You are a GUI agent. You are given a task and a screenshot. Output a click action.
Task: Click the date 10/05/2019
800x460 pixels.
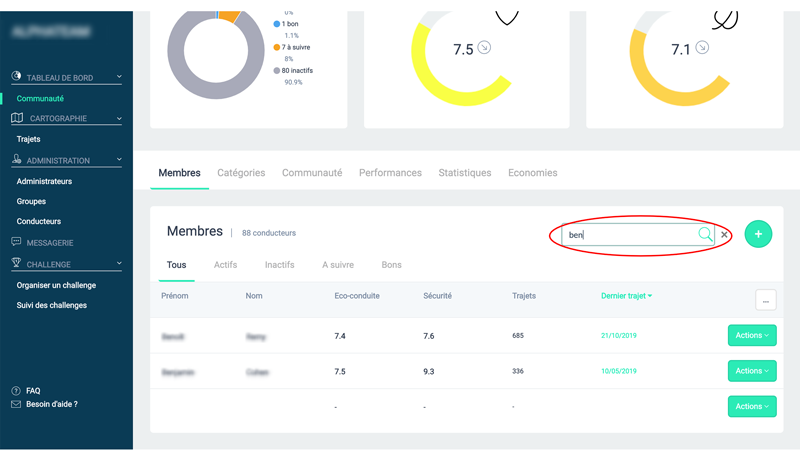pyautogui.click(x=619, y=371)
